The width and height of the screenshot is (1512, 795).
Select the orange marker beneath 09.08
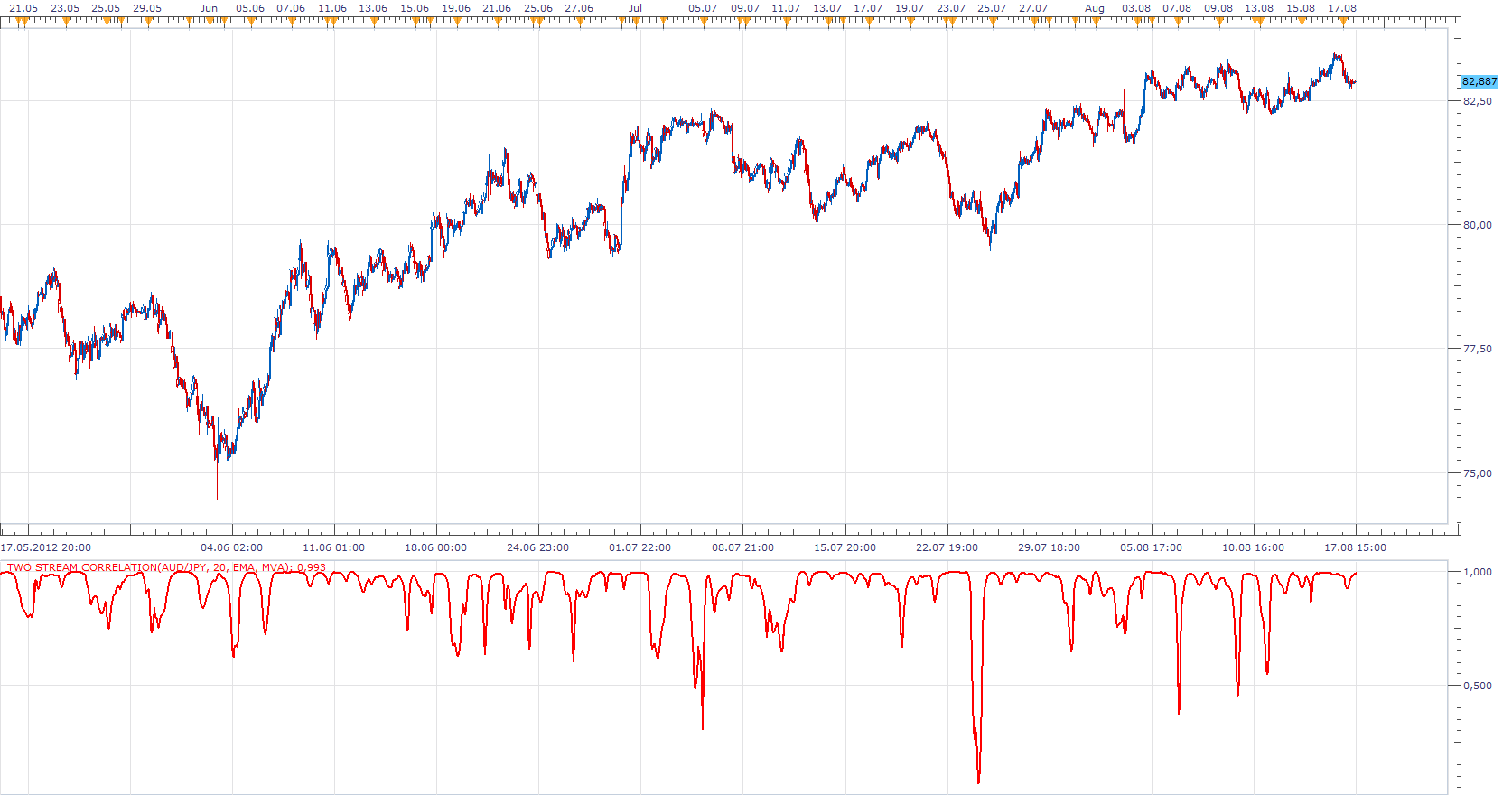[x=1219, y=22]
